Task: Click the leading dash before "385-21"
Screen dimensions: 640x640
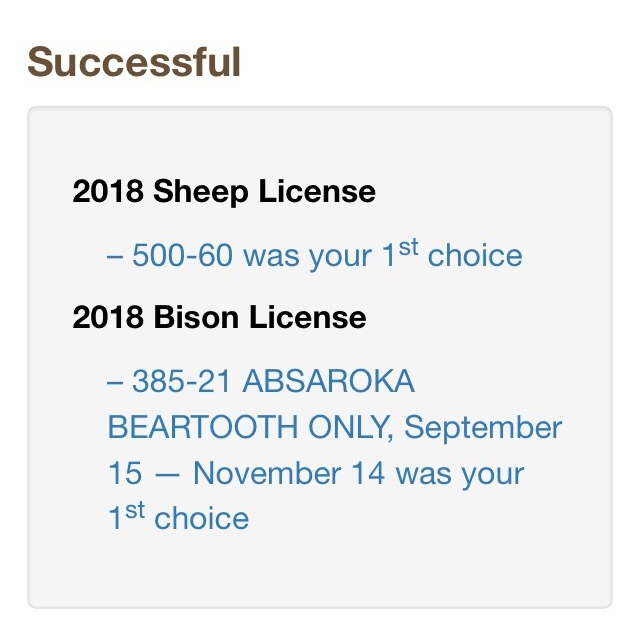Action: [115, 382]
